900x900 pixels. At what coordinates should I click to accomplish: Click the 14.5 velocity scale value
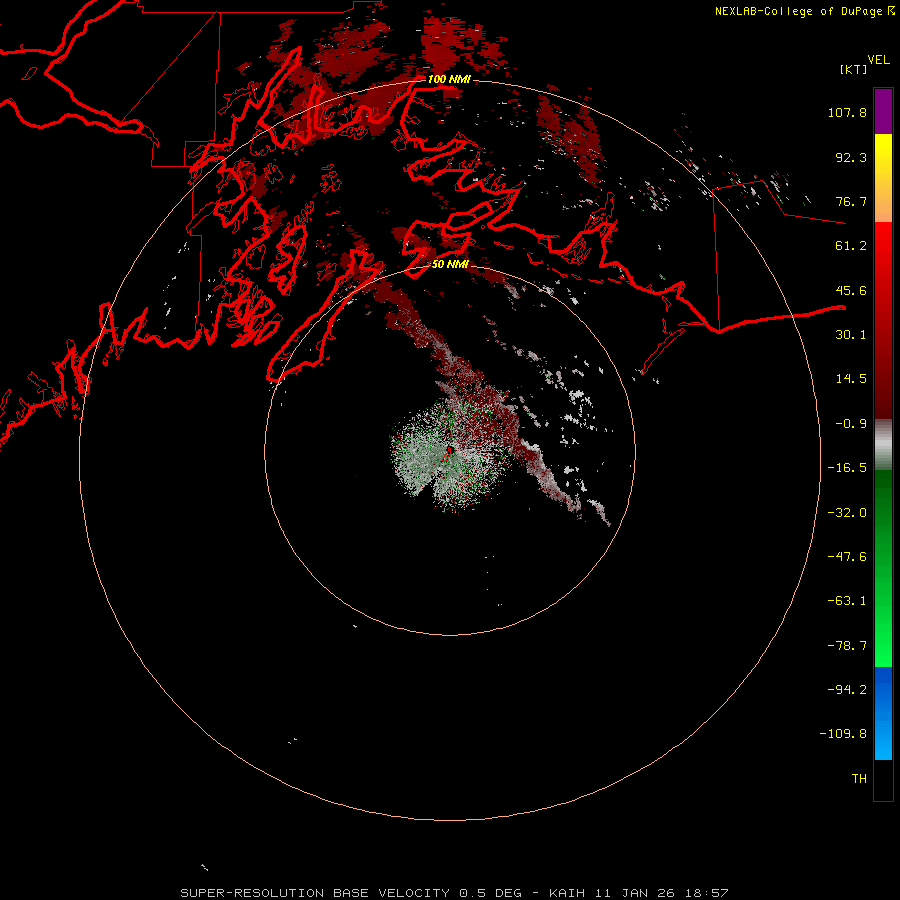(851, 379)
